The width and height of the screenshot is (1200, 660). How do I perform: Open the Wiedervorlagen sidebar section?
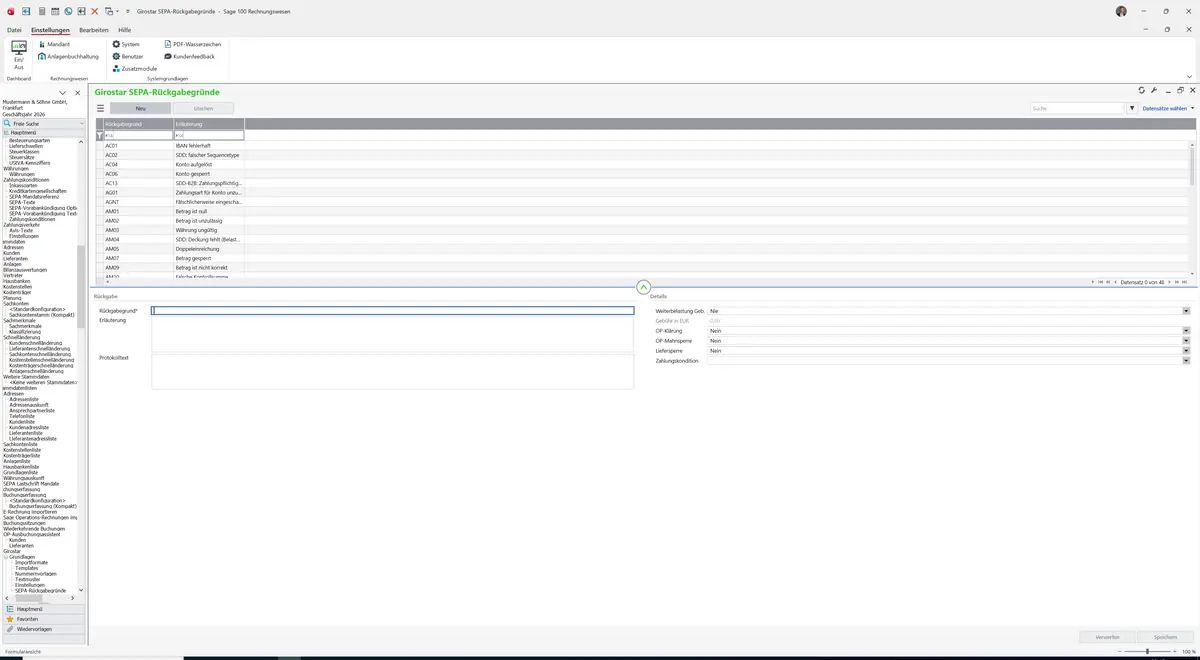coord(43,629)
